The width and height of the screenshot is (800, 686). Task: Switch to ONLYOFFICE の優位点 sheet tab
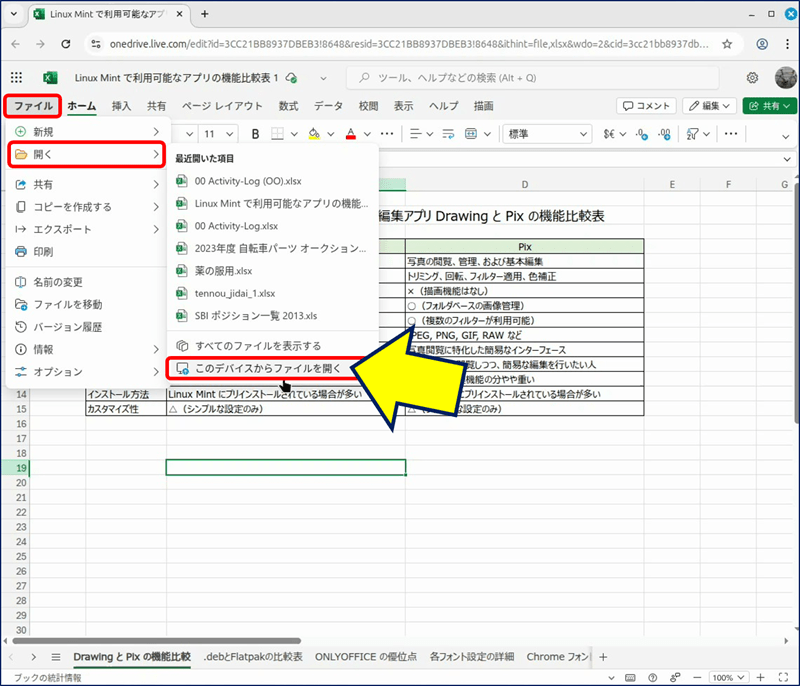(366, 657)
